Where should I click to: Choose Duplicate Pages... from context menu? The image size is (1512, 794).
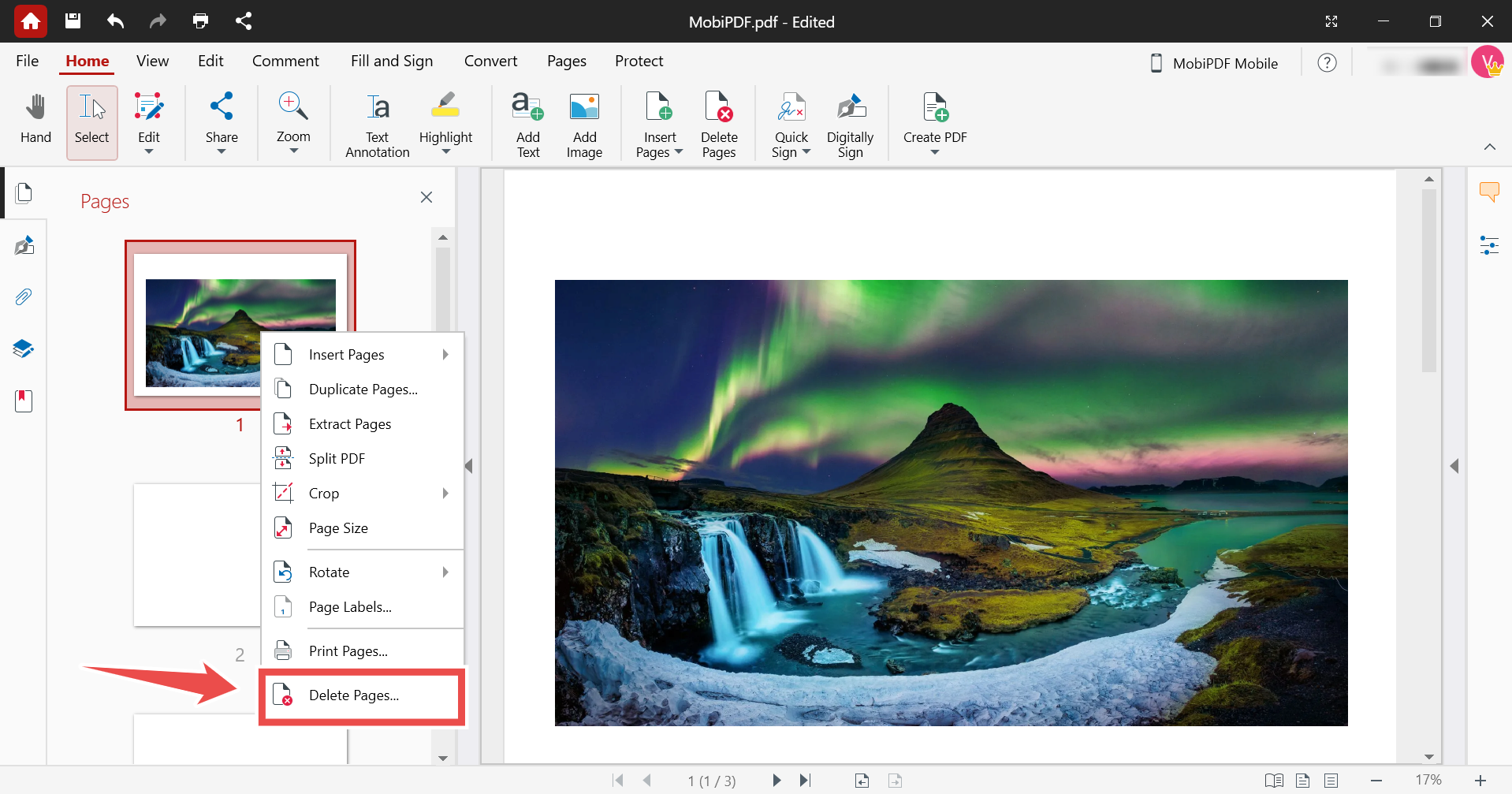[363, 390]
